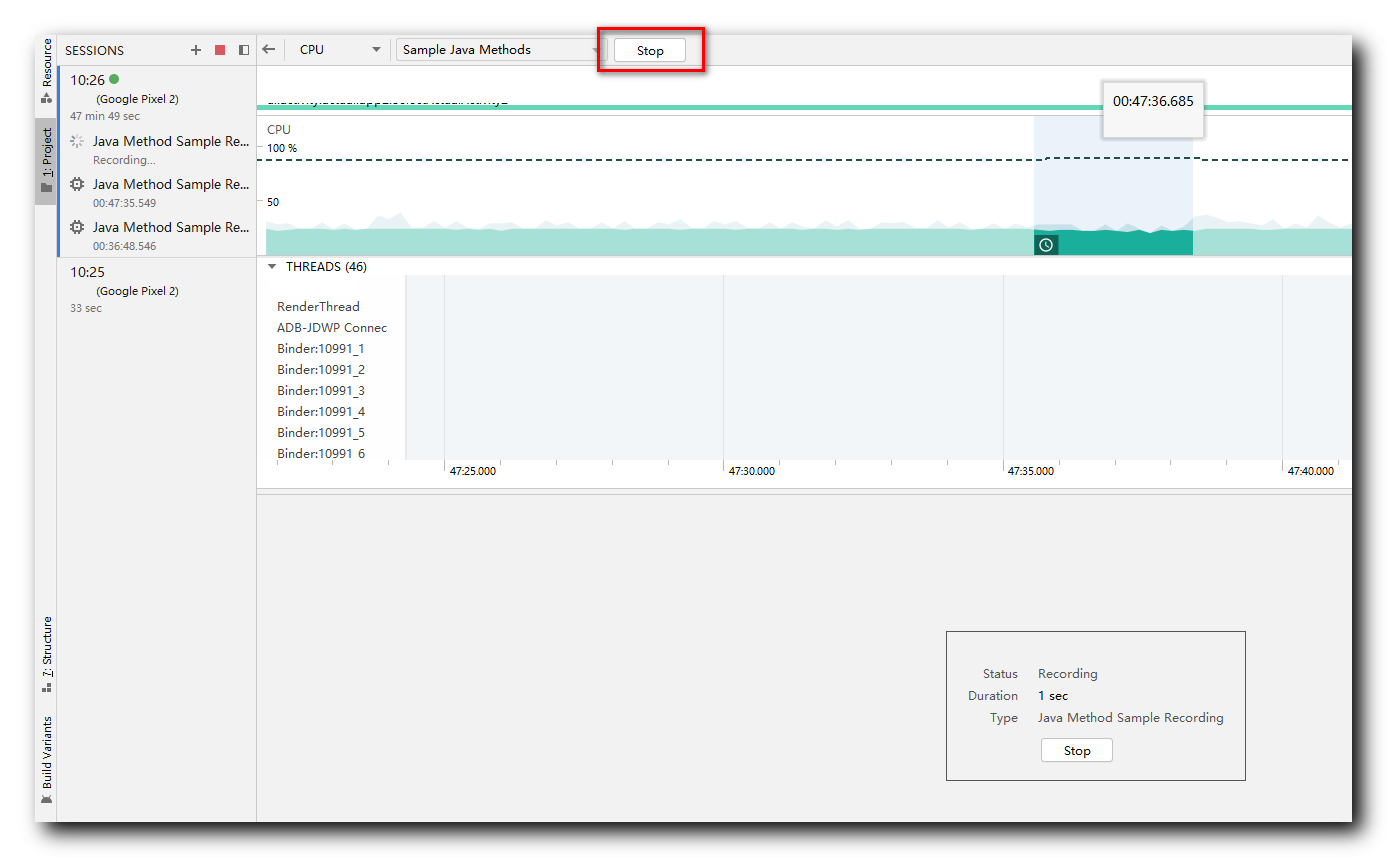The height and width of the screenshot is (857, 1387).
Task: Click the 100 % CPU axis label
Action: point(282,148)
